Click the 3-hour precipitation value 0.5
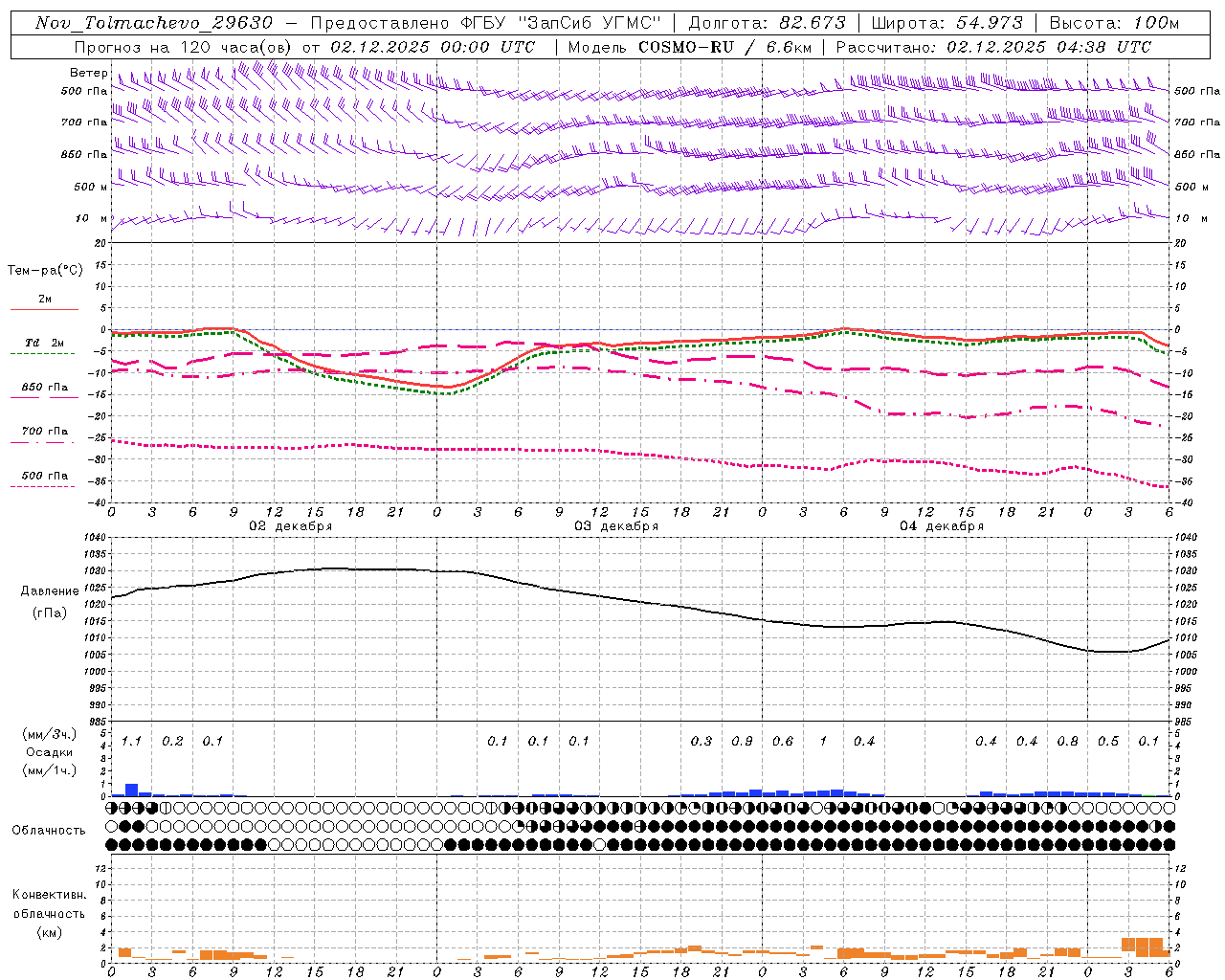 tap(1107, 742)
